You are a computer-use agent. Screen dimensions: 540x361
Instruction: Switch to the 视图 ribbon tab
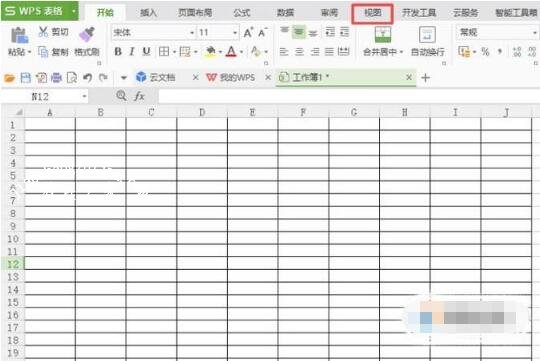click(x=373, y=13)
